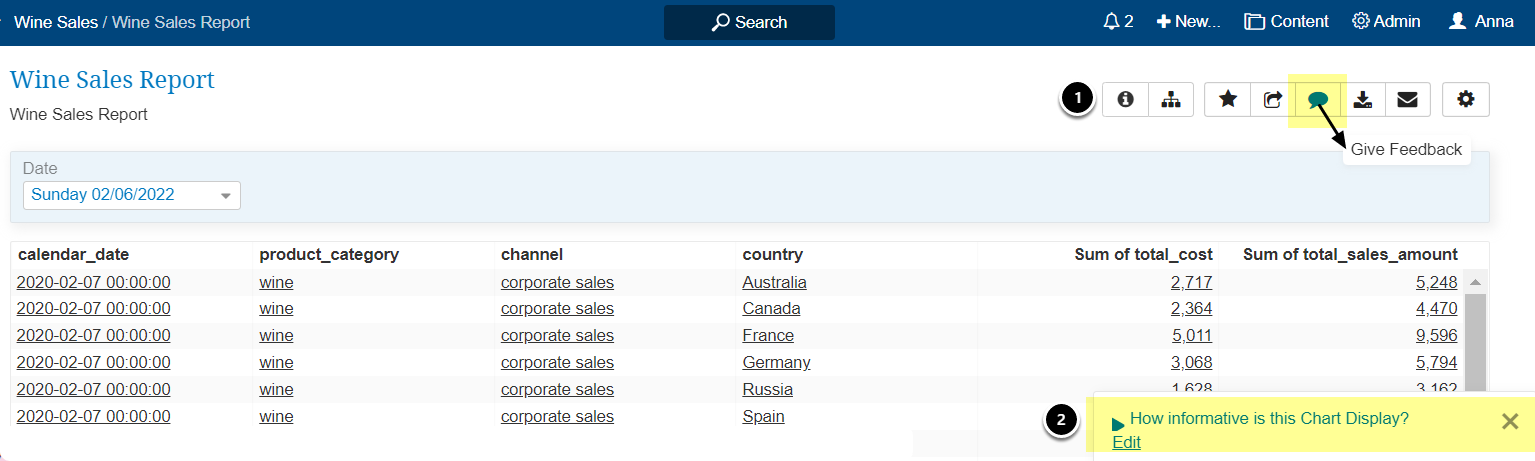Open the Anna user menu

click(x=1481, y=21)
